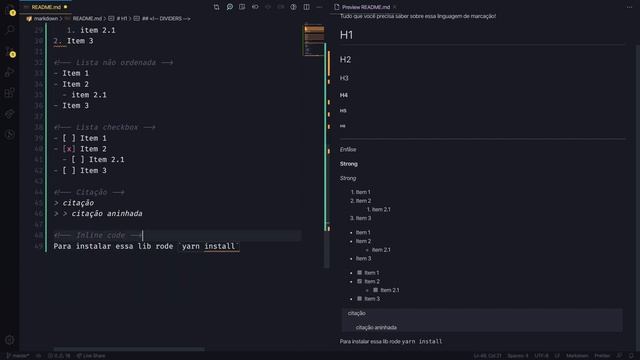Click the [x] checkbox text on line 40

[x=69, y=149]
